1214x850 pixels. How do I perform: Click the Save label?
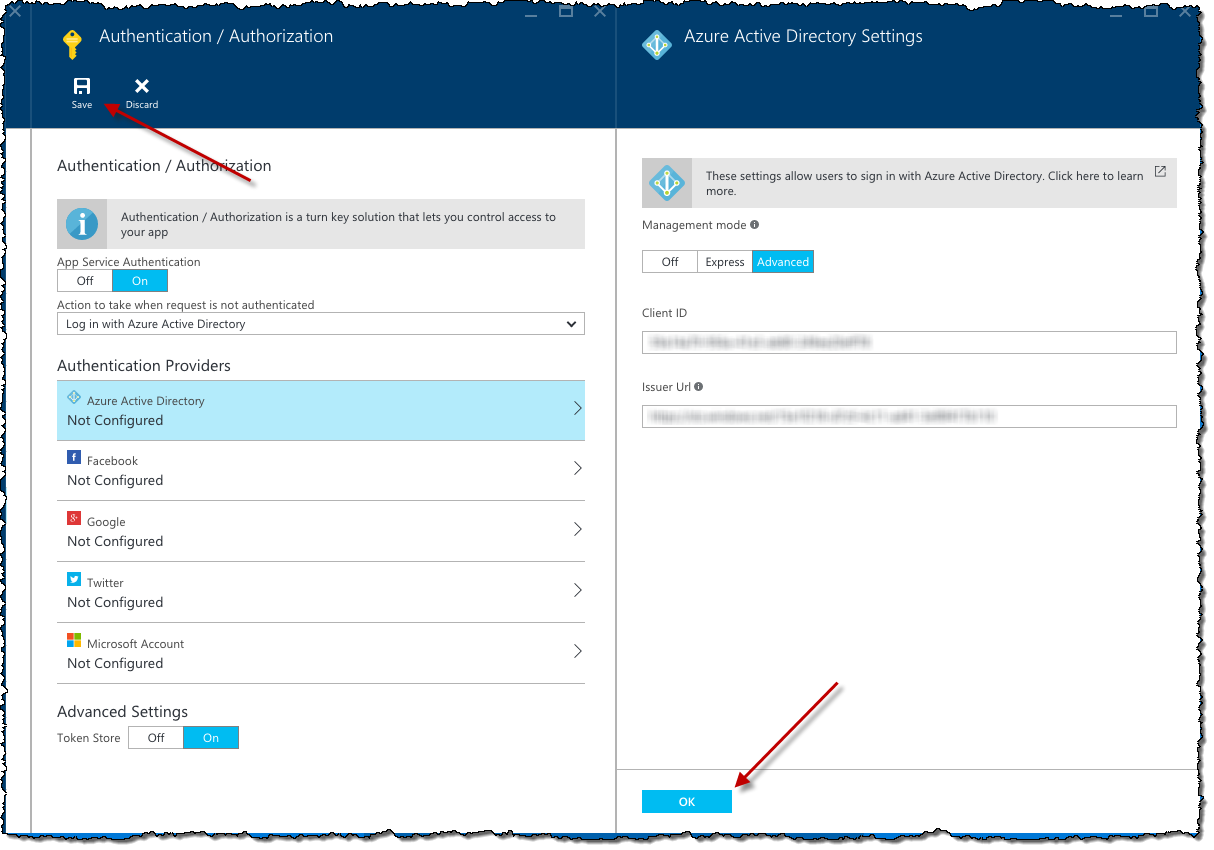[82, 105]
